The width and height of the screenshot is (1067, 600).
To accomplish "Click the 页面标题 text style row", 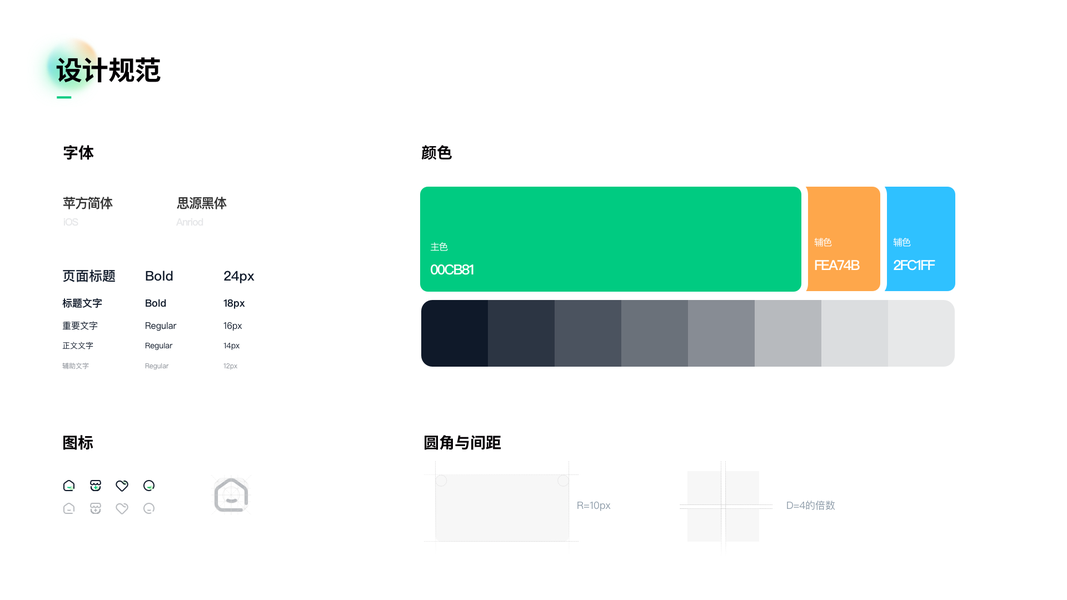I will 89,276.
